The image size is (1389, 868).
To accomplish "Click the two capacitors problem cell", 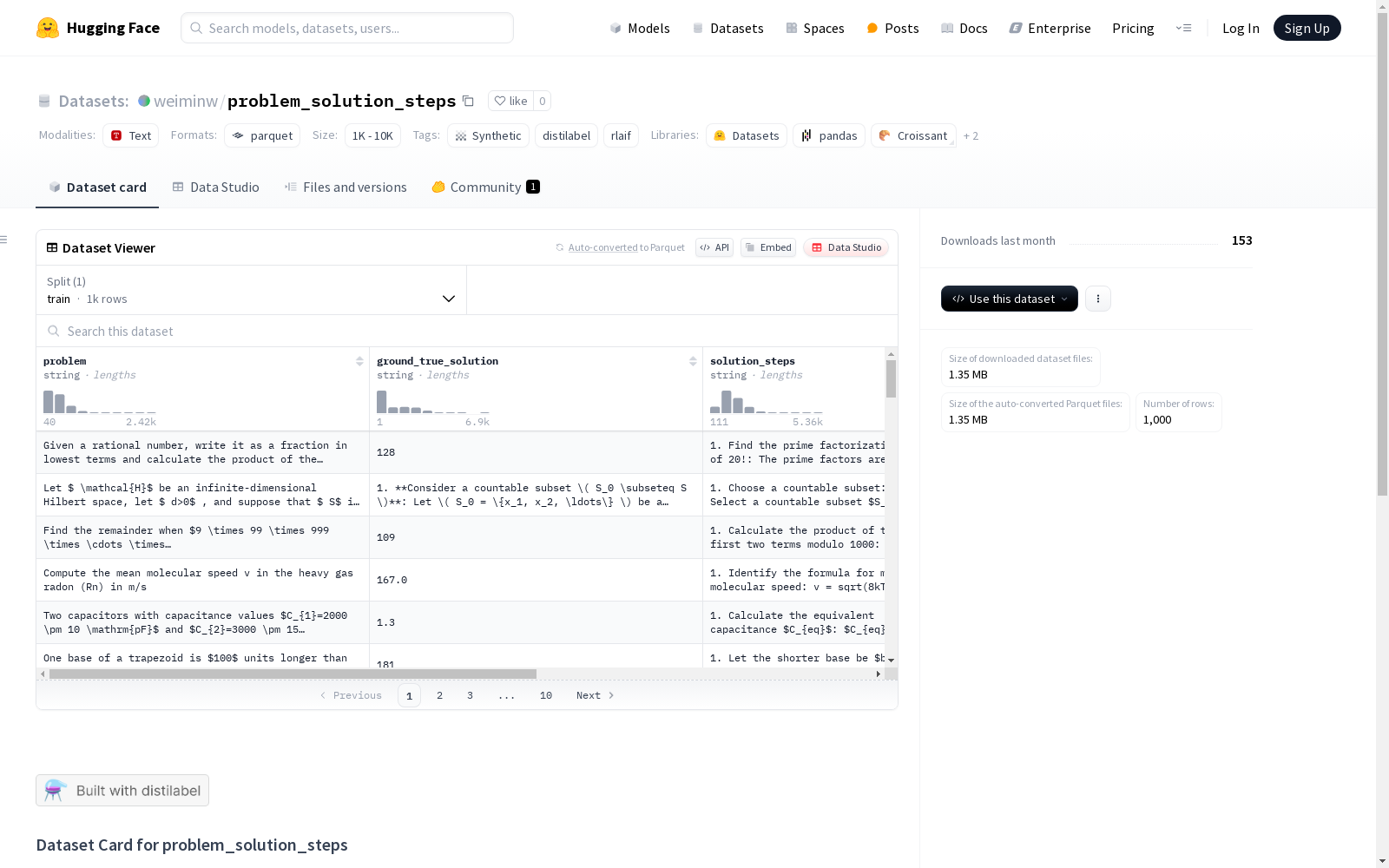I will [x=203, y=622].
